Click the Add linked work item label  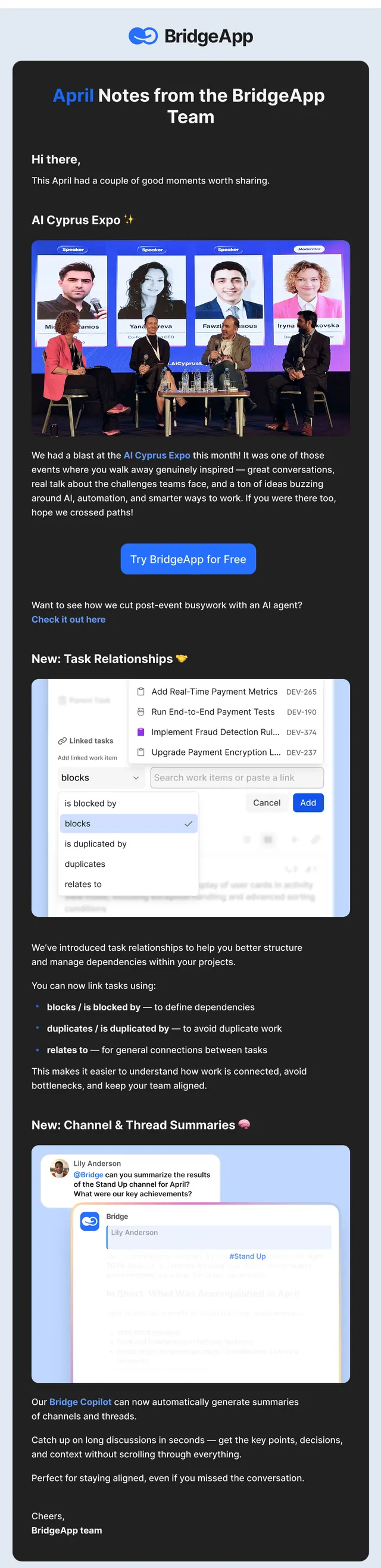pos(87,758)
